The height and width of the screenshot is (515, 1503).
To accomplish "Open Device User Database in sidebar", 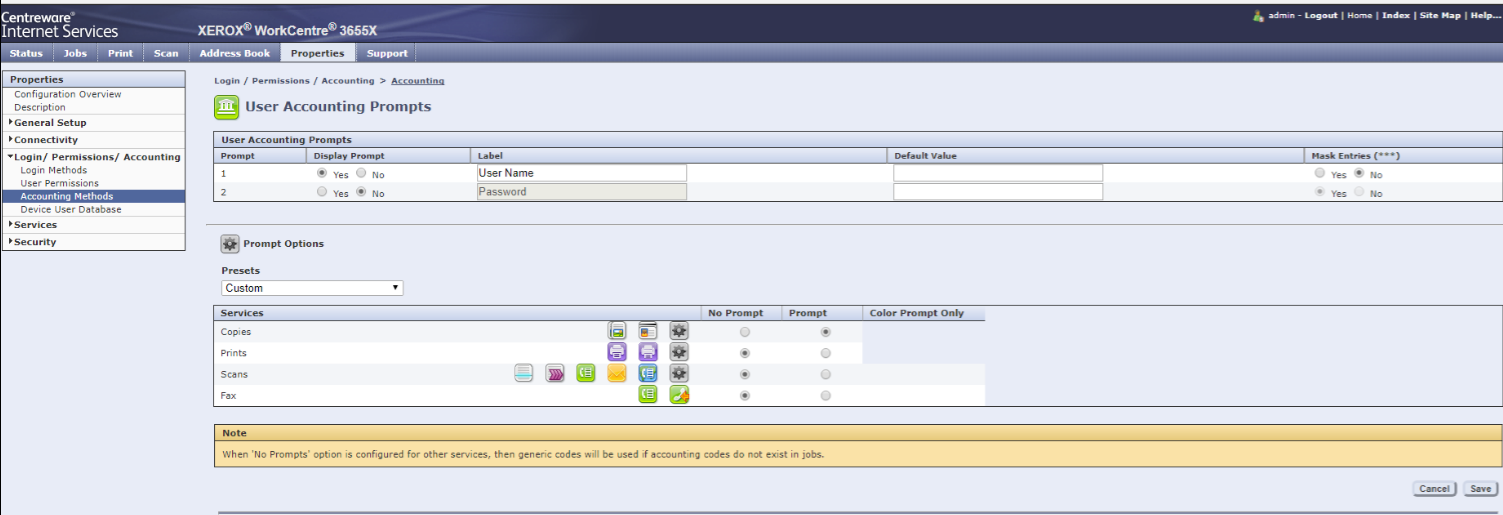I will pos(70,210).
